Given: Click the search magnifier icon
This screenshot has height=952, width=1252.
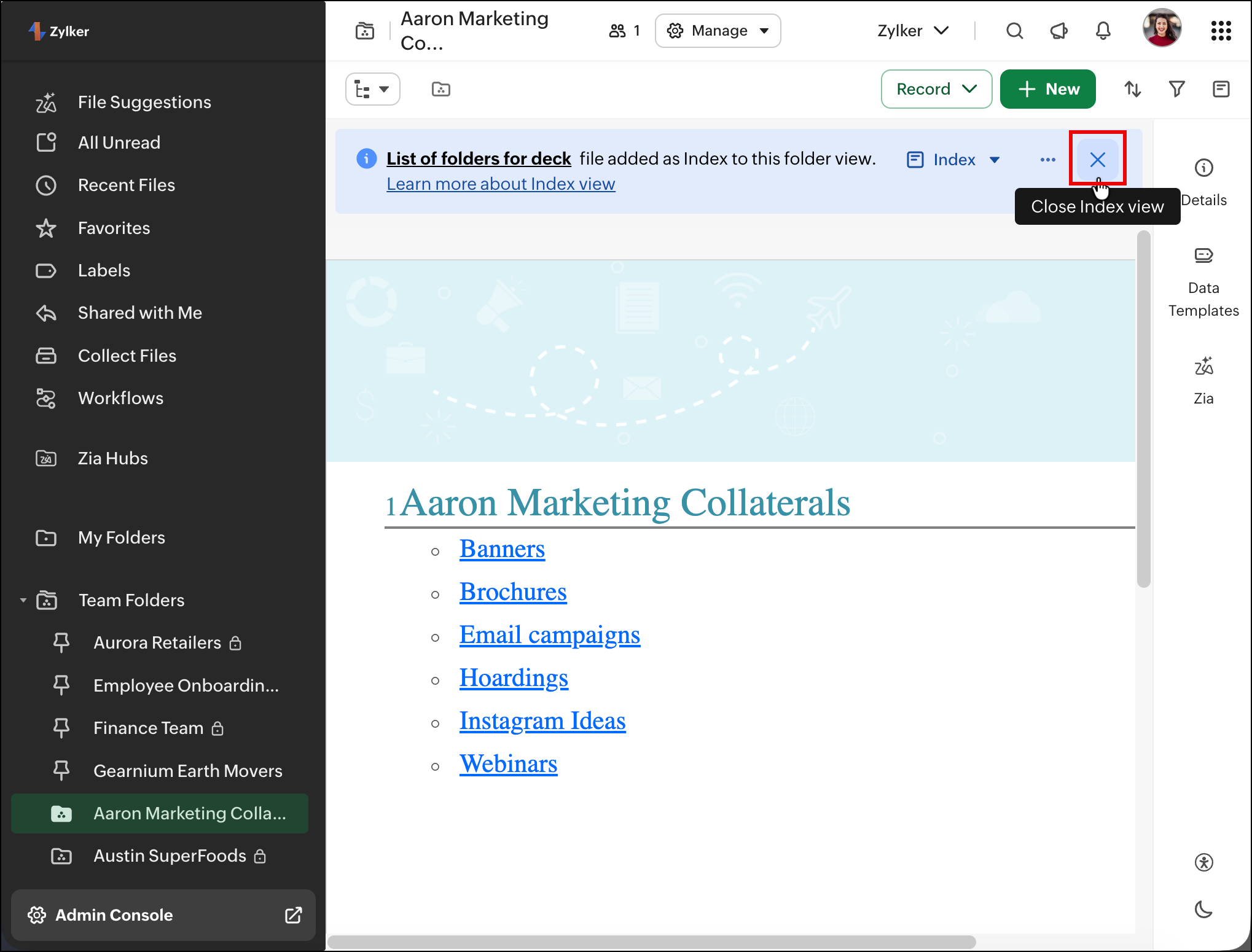Looking at the screenshot, I should (x=1015, y=31).
